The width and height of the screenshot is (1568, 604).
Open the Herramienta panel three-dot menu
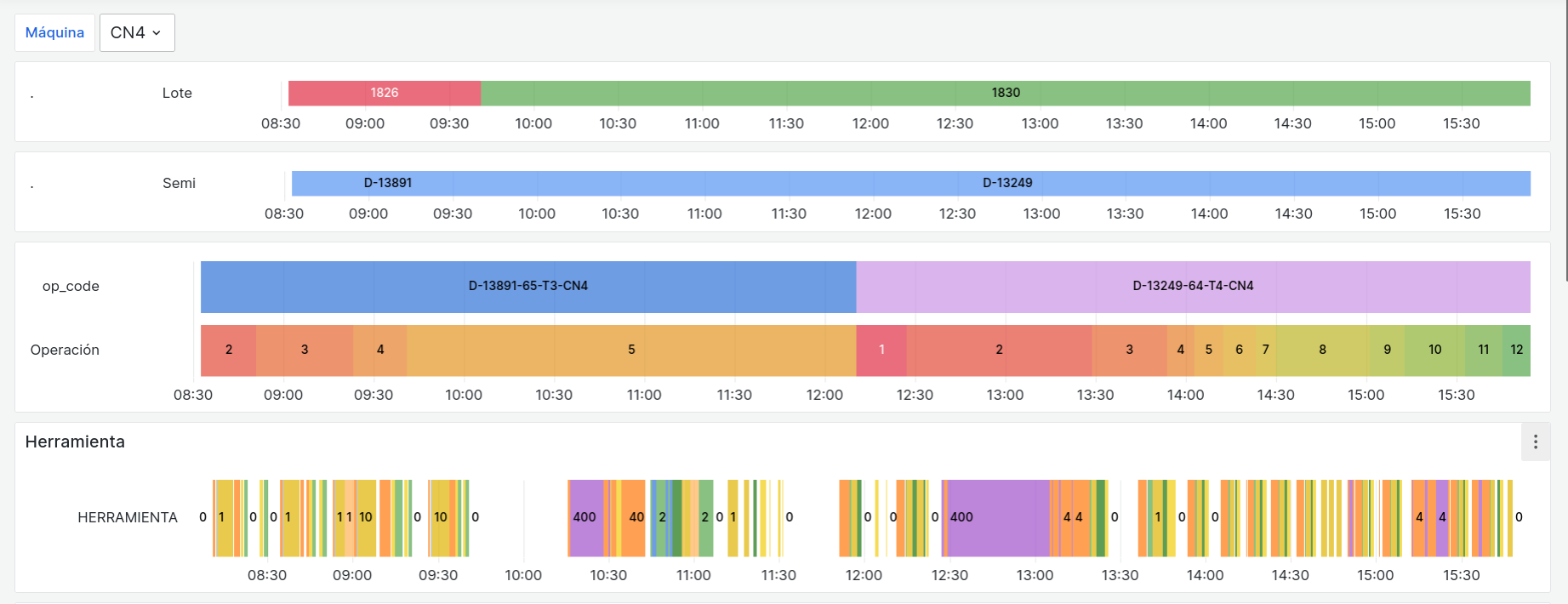coord(1535,442)
